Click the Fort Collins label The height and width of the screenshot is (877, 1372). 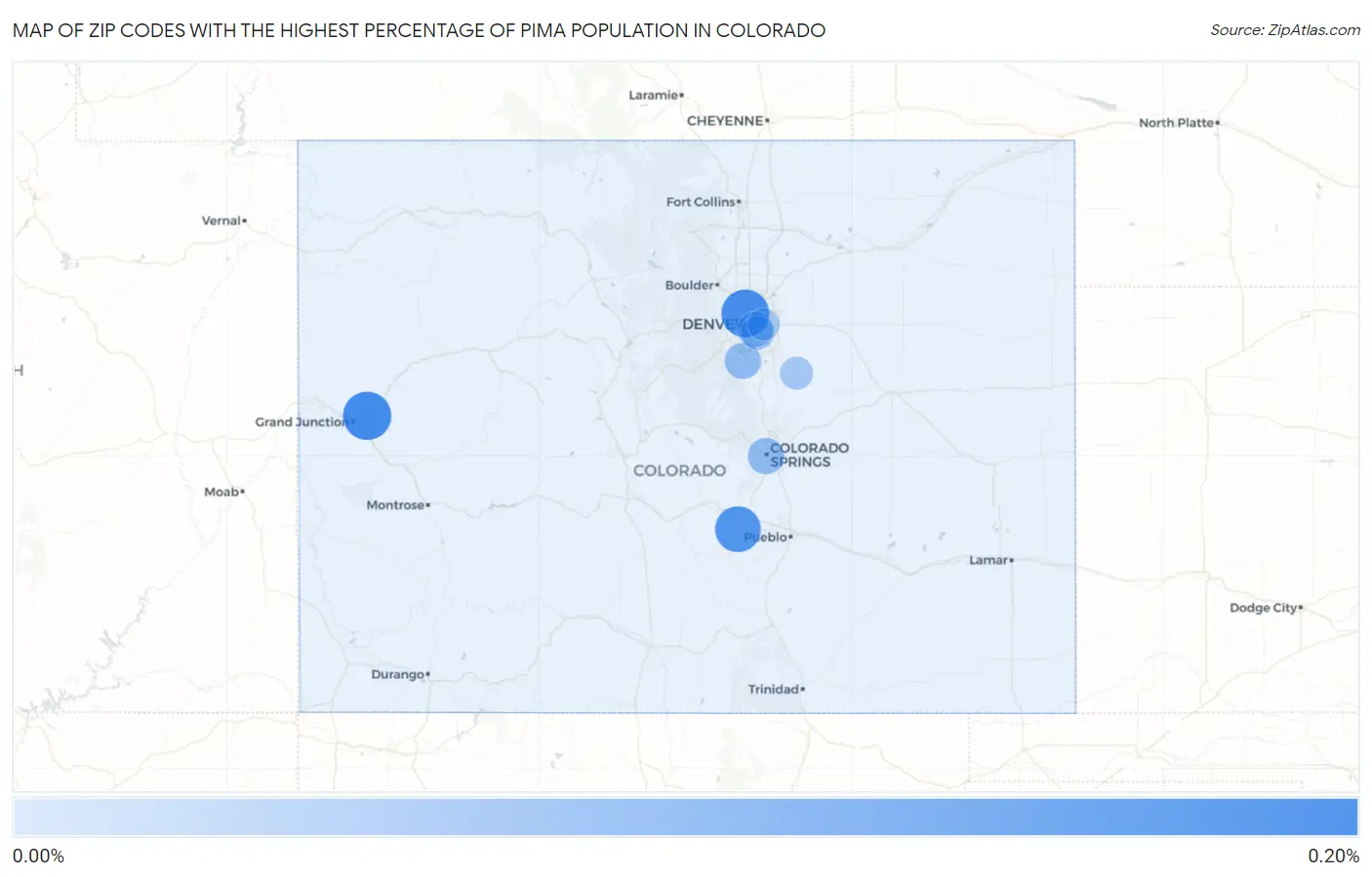tap(701, 202)
